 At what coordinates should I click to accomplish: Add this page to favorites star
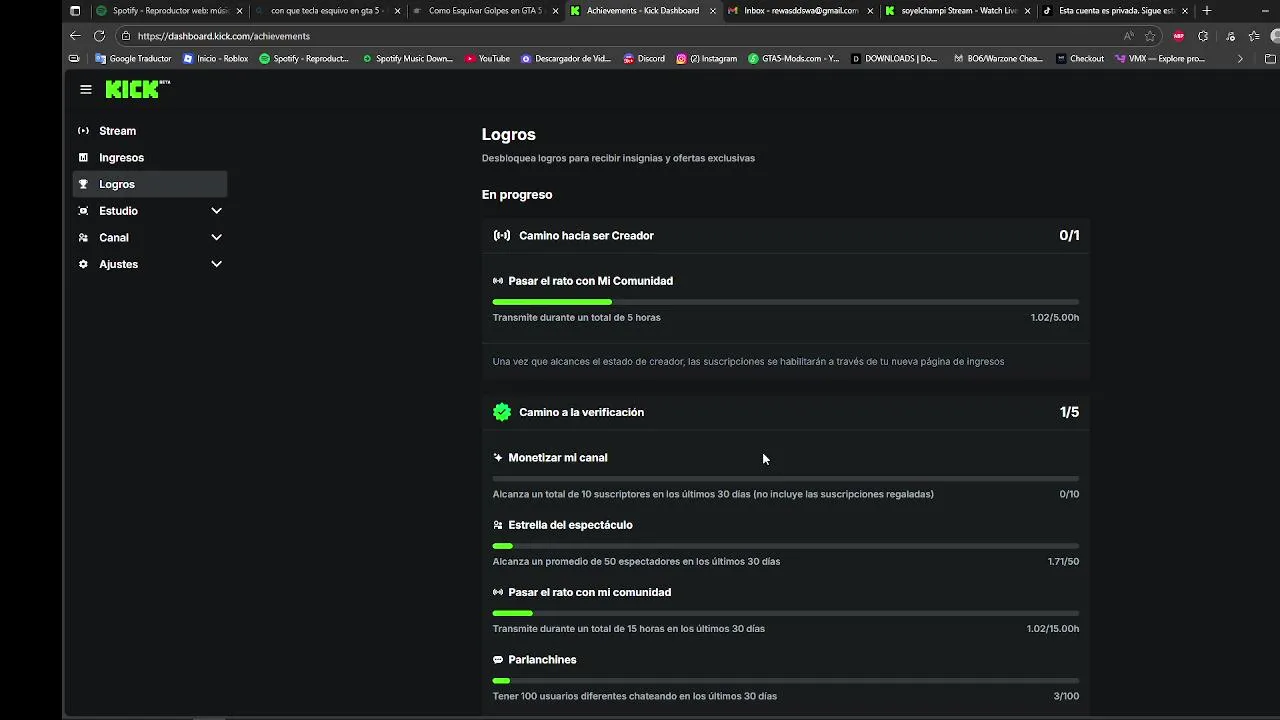click(x=1150, y=36)
